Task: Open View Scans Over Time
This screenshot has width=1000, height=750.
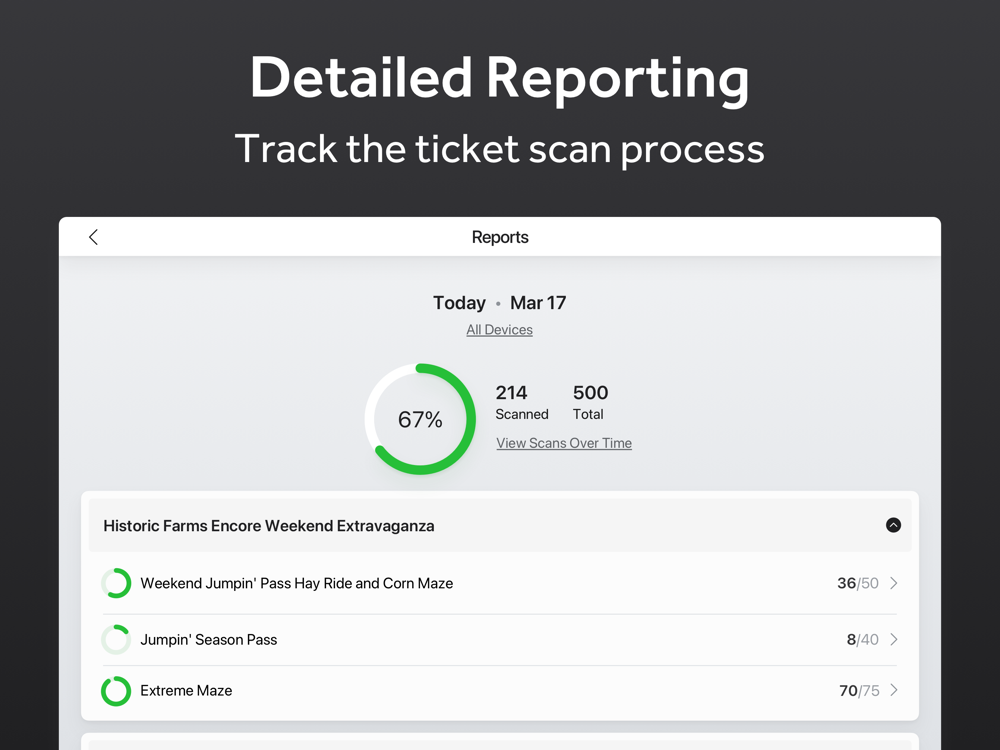Action: [x=564, y=443]
